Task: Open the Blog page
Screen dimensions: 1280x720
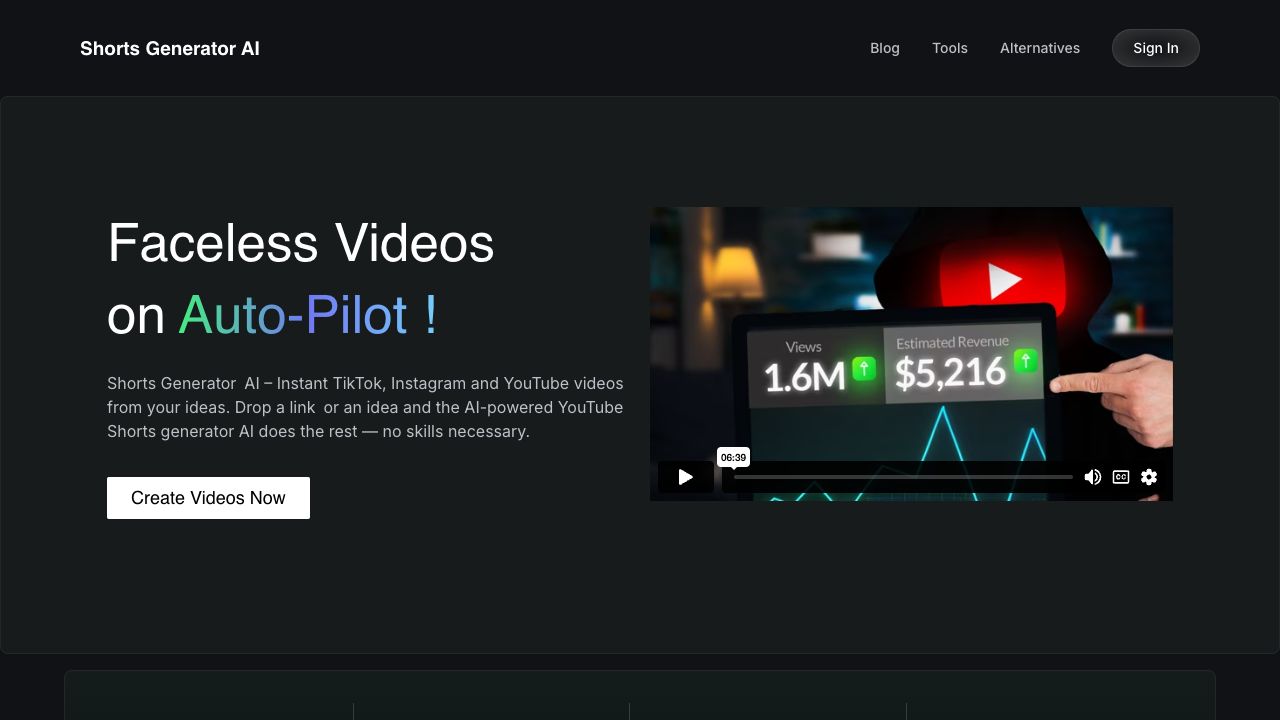Action: [884, 48]
